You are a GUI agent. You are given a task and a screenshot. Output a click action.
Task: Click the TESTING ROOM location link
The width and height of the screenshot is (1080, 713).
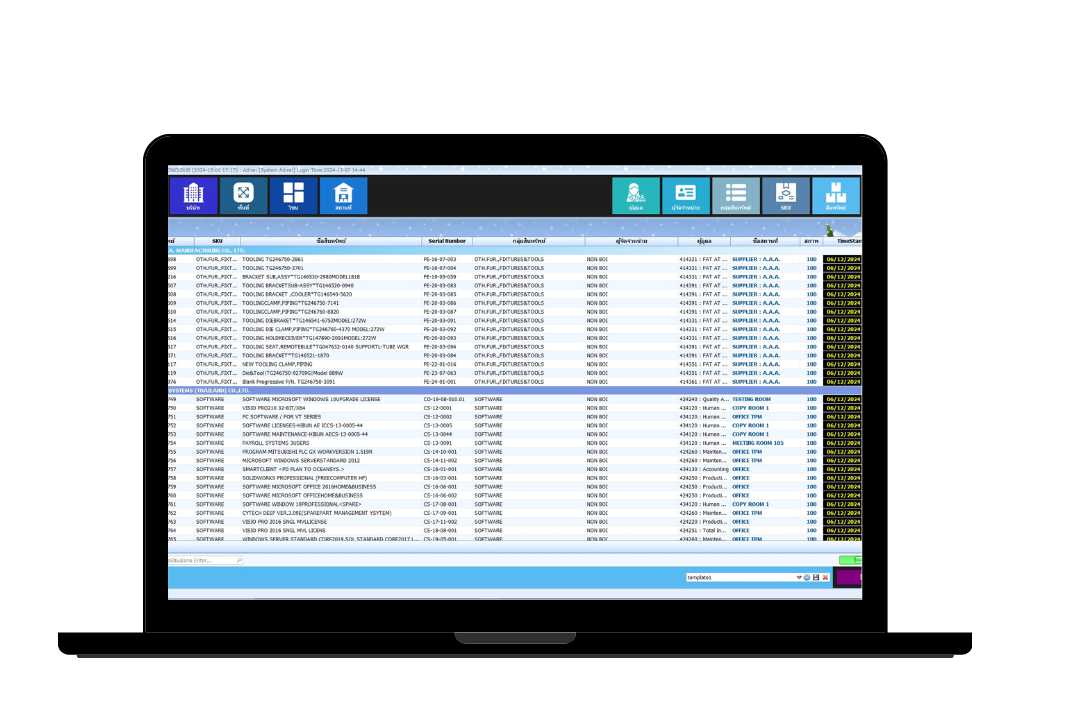click(751, 399)
